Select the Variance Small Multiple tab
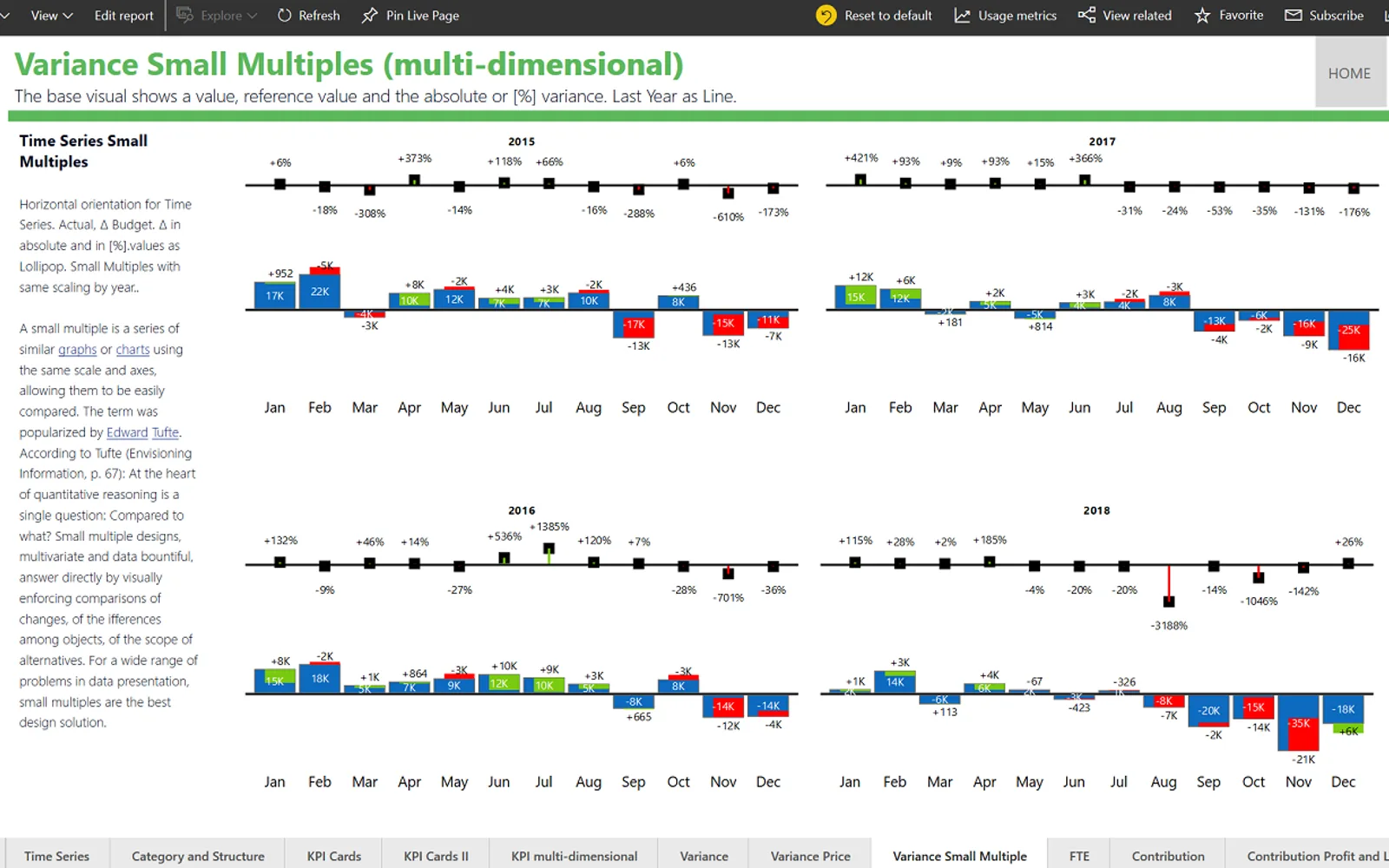Screen dimensions: 1389x868 [x=959, y=856]
